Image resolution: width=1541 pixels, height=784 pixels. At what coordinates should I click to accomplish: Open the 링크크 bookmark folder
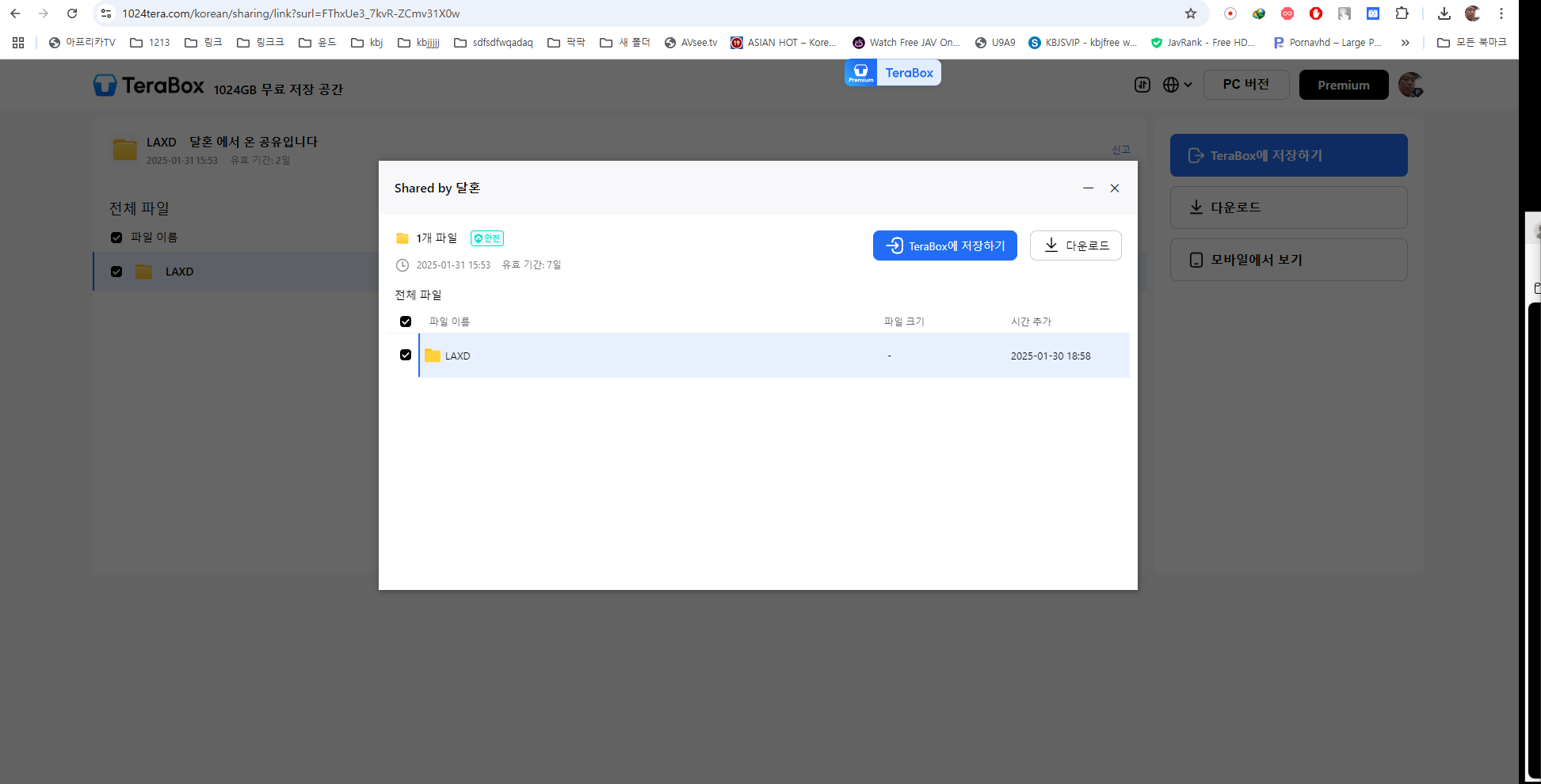coord(261,43)
